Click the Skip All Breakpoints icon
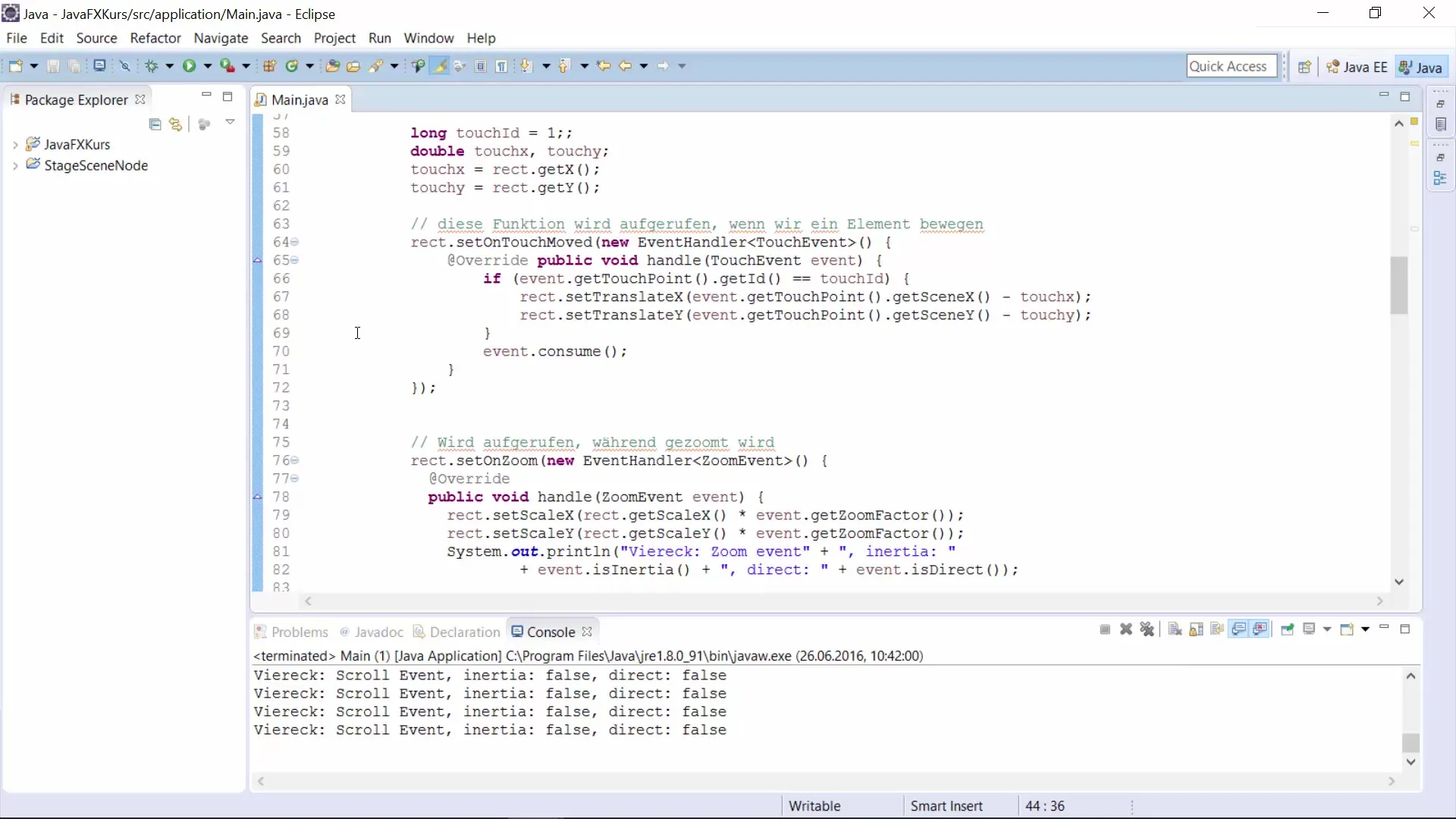This screenshot has width=1456, height=819. click(x=125, y=66)
